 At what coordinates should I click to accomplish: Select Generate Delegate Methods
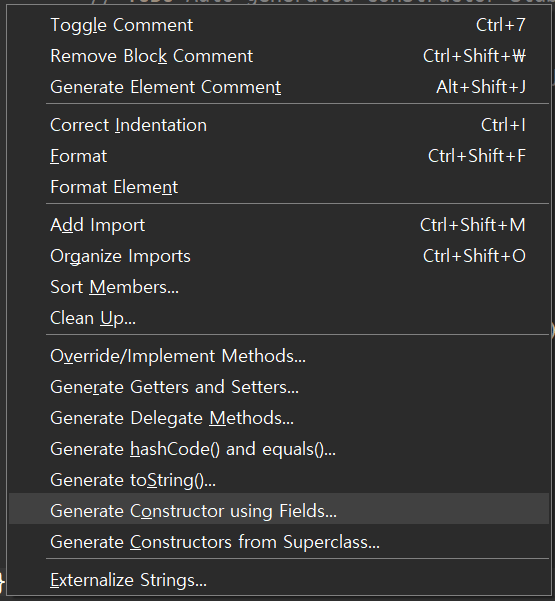tap(279, 418)
